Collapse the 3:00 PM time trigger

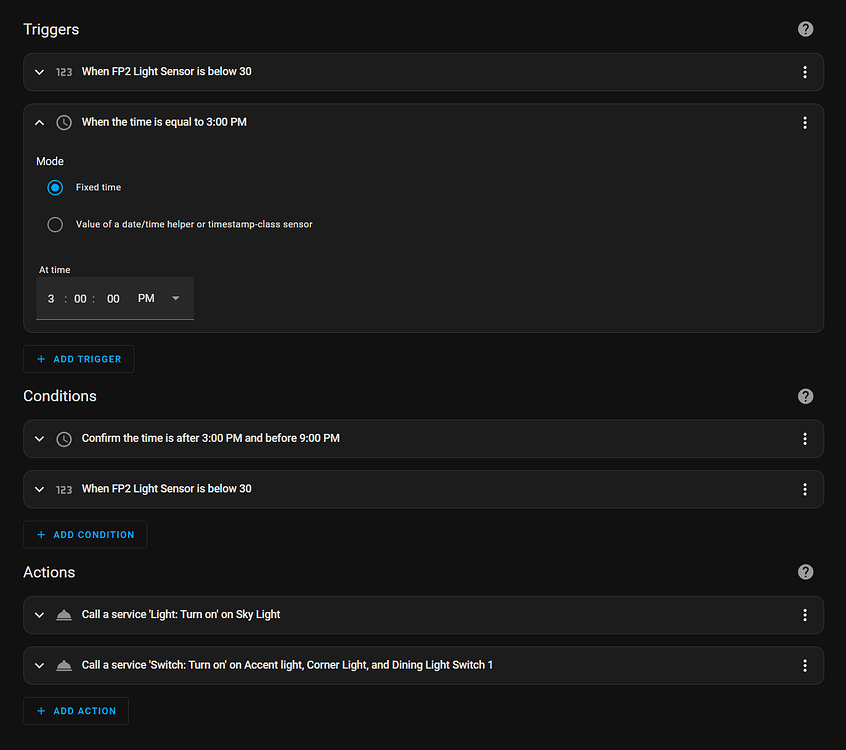coord(40,123)
